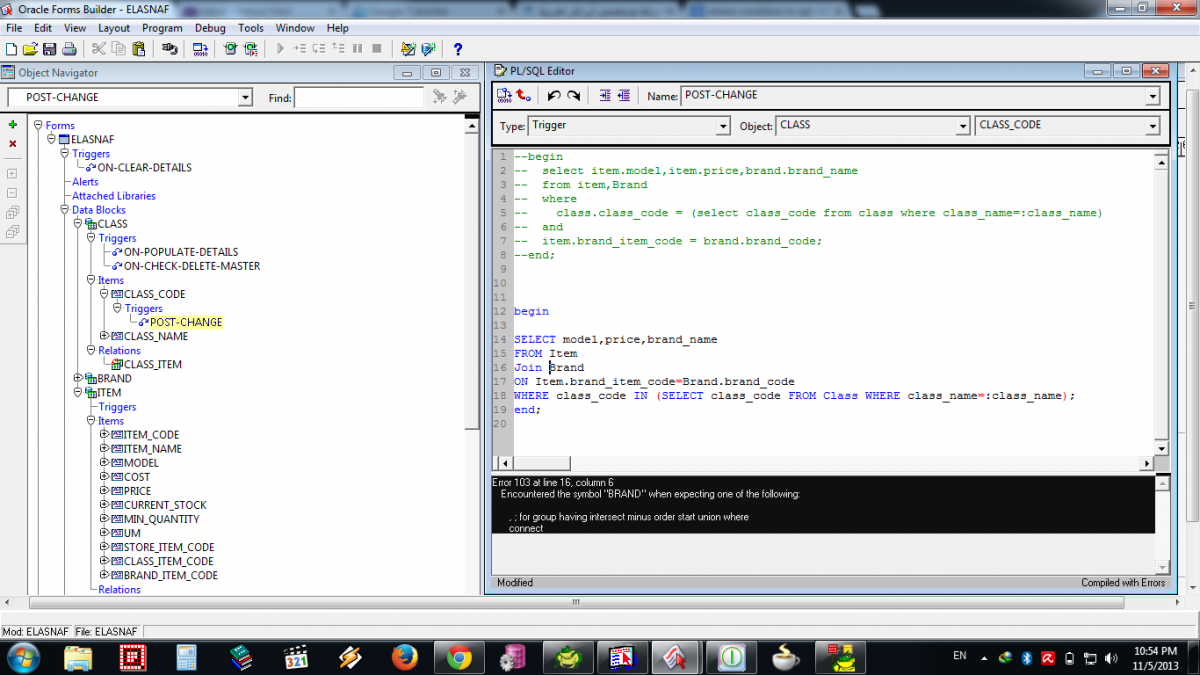This screenshot has width=1200, height=675.
Task: Open the Object dropdown showing CLASS
Action: (963, 126)
